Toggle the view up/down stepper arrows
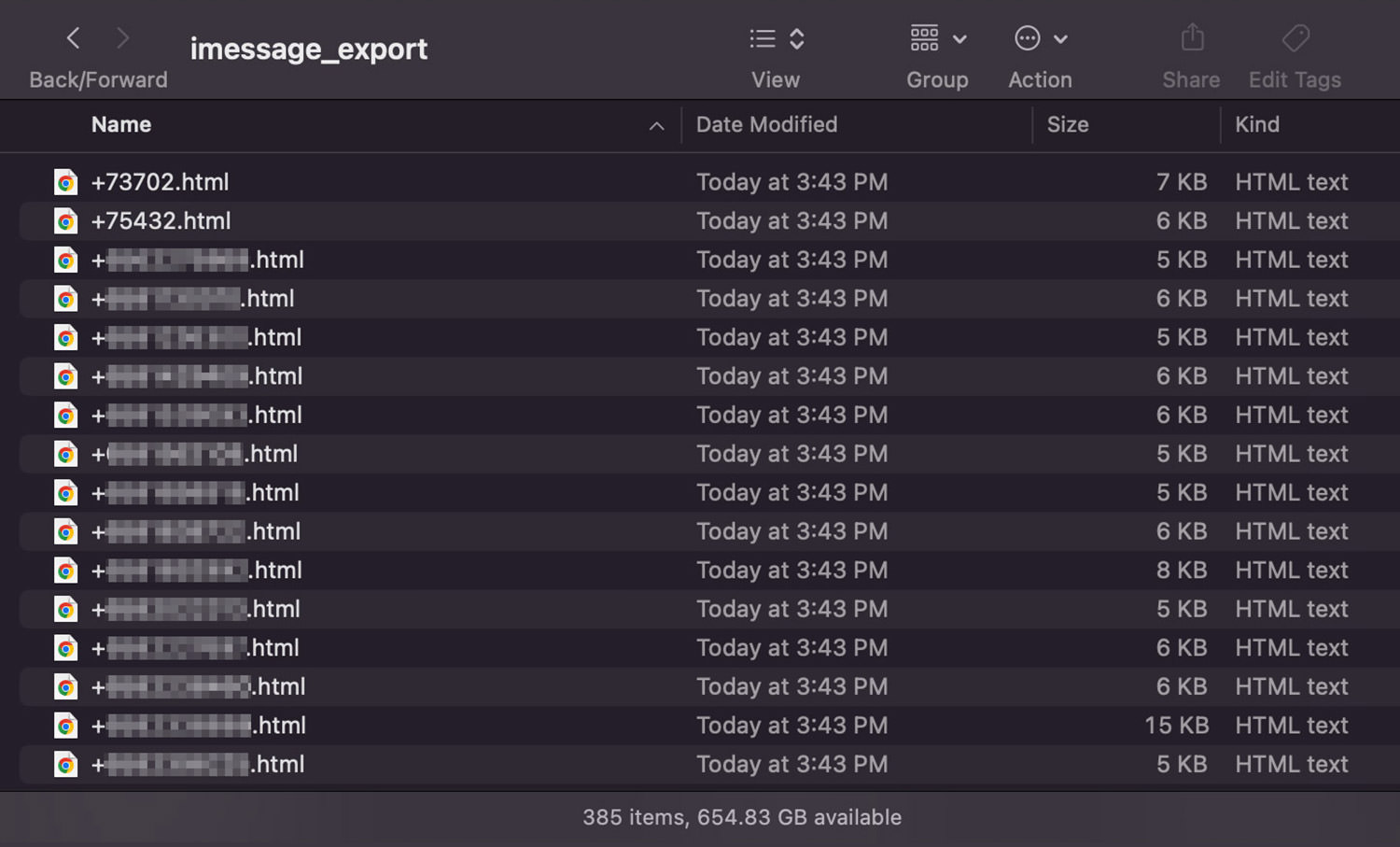This screenshot has width=1400, height=847. (797, 38)
